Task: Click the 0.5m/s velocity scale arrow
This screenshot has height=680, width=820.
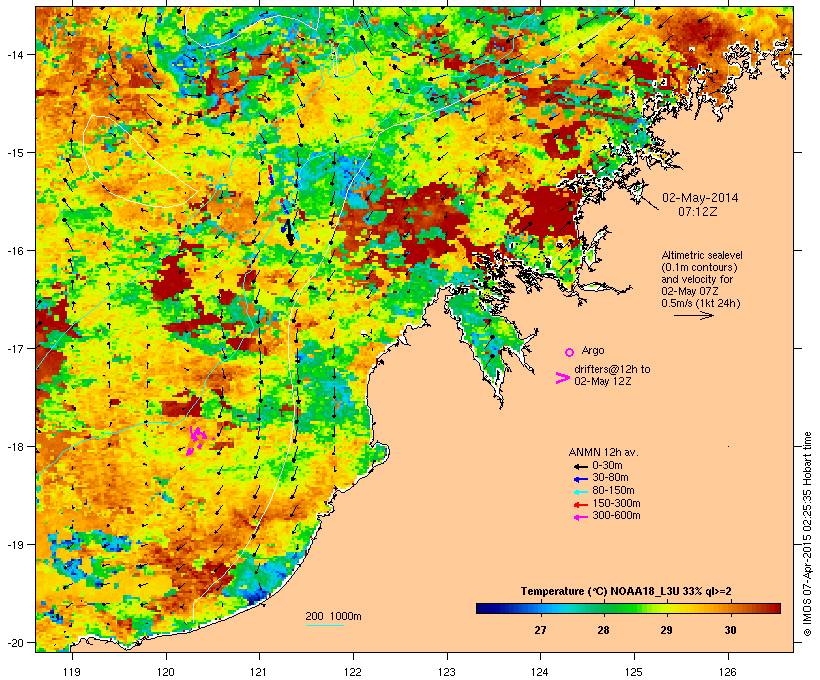Action: click(693, 315)
